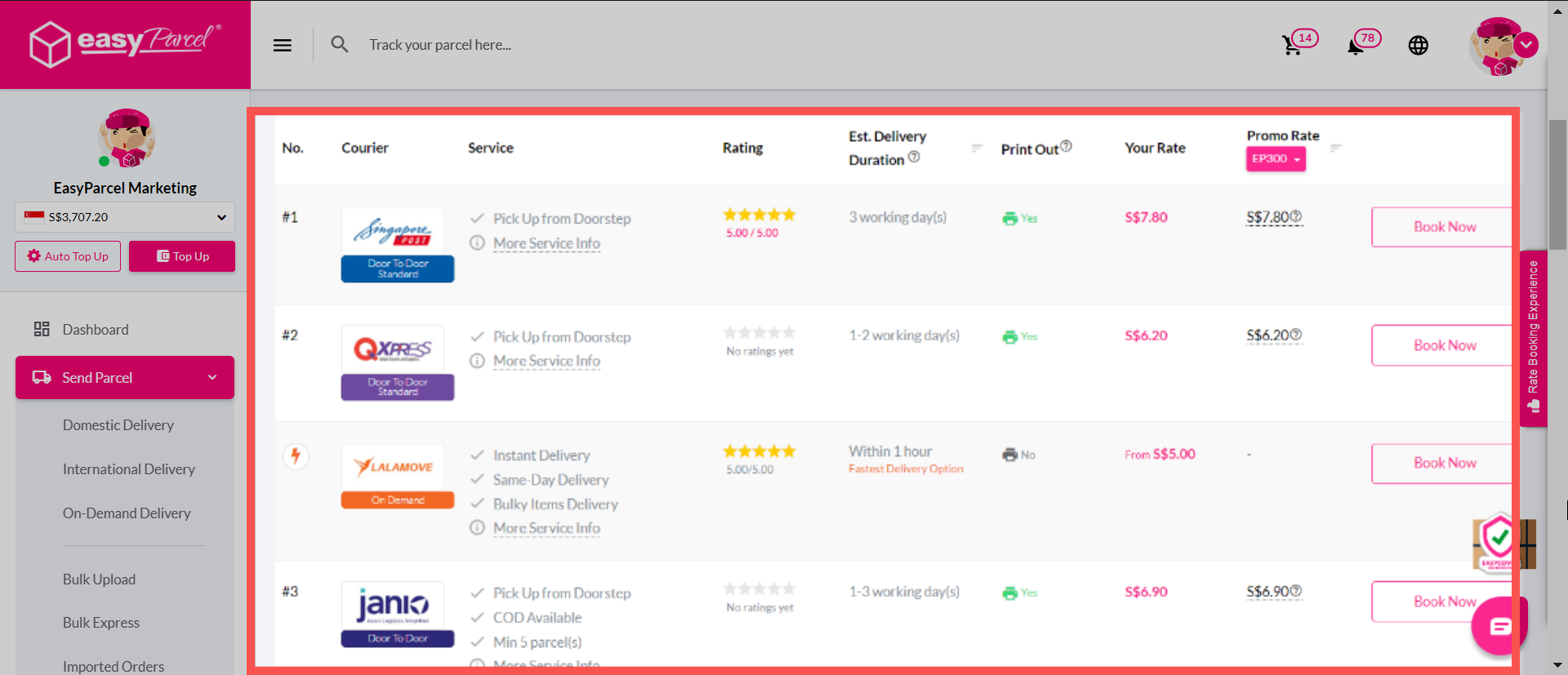
Task: Open More Service Info for Singapore Post
Action: tap(546, 243)
